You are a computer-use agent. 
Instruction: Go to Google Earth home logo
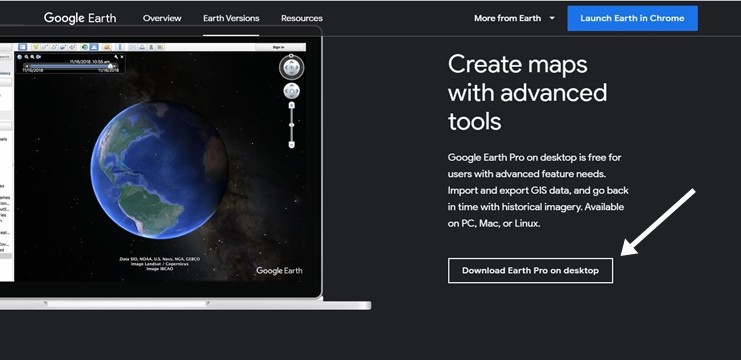pyautogui.click(x=80, y=18)
